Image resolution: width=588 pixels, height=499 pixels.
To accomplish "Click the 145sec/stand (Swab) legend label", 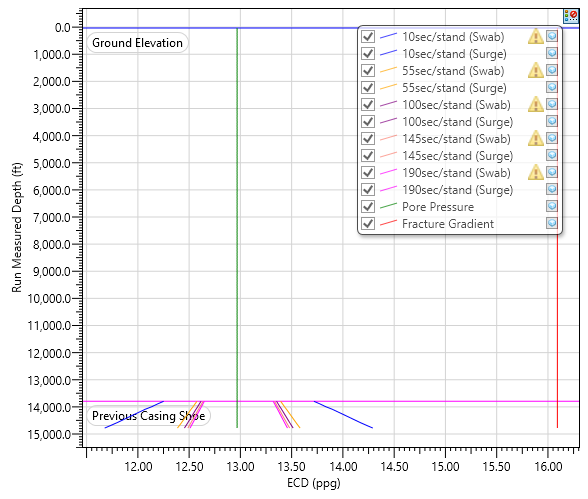I will pos(456,139).
